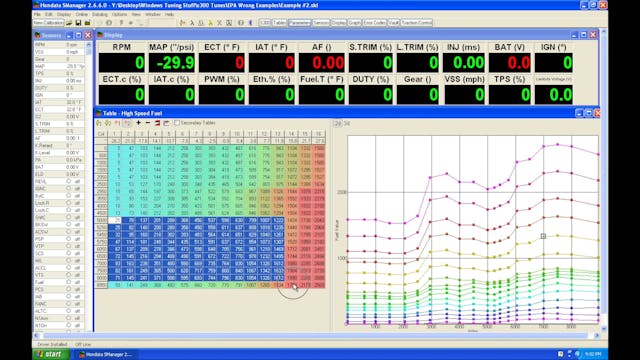Click the bottom horizontal scrollbar left arrow

(x=37, y=336)
